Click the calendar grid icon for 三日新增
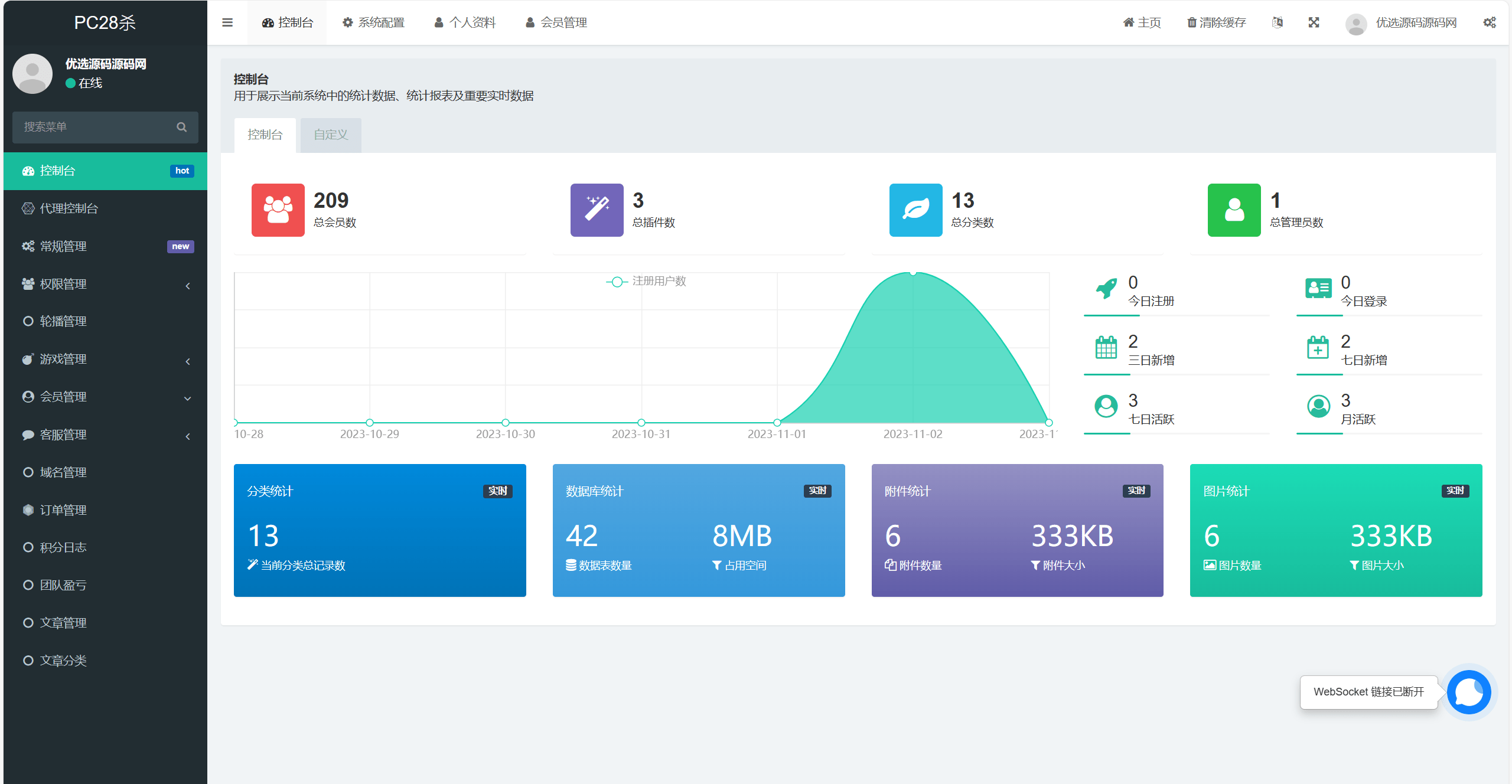The height and width of the screenshot is (784, 1512). tap(1106, 348)
